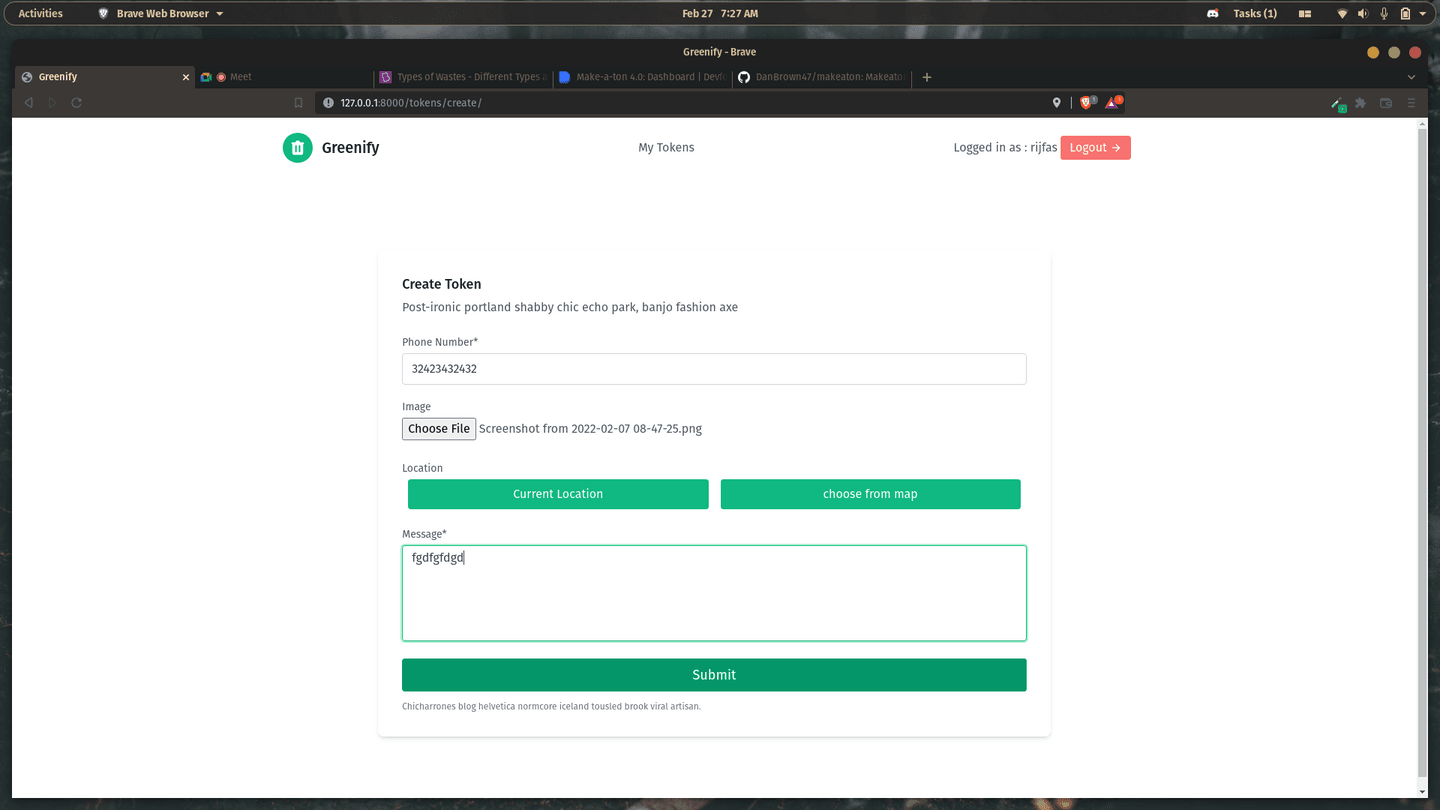The width and height of the screenshot is (1440, 810).
Task: Close the Greenify tab
Action: (186, 77)
